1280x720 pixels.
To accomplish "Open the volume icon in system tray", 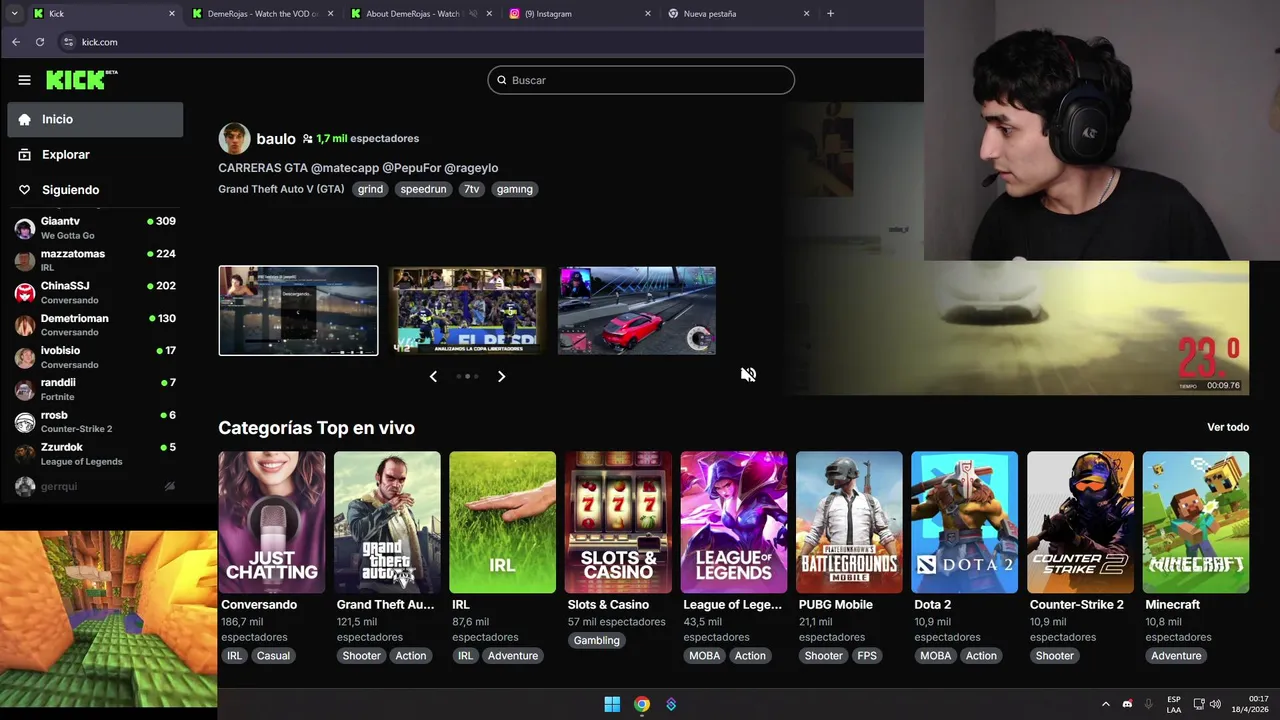I will pos(1215,704).
